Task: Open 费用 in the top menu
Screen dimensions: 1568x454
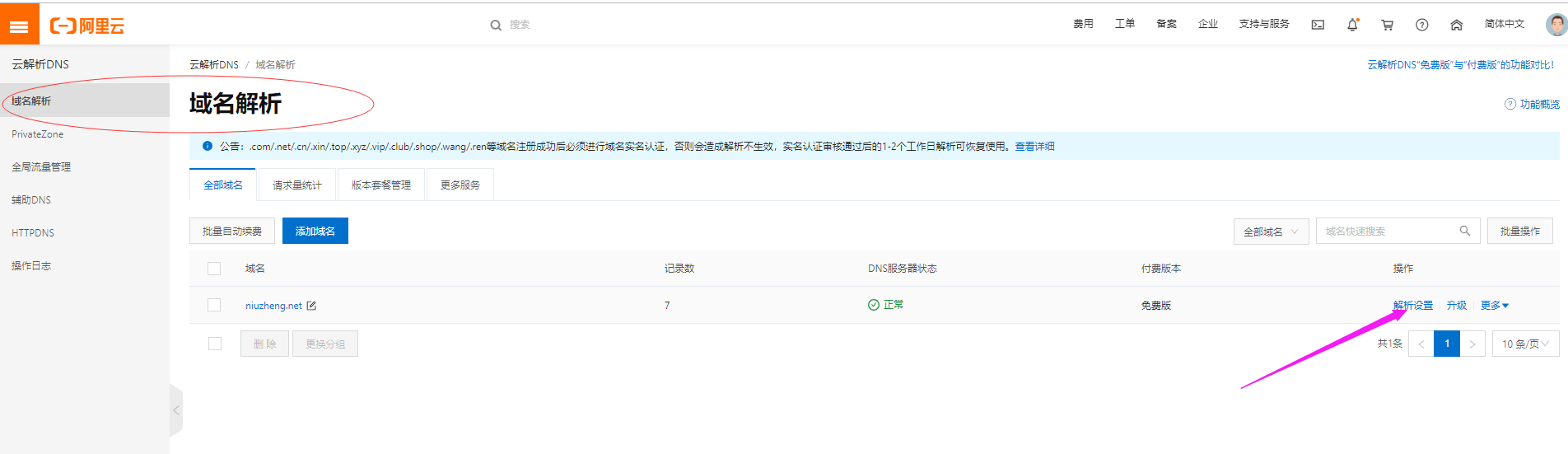Action: (1083, 24)
